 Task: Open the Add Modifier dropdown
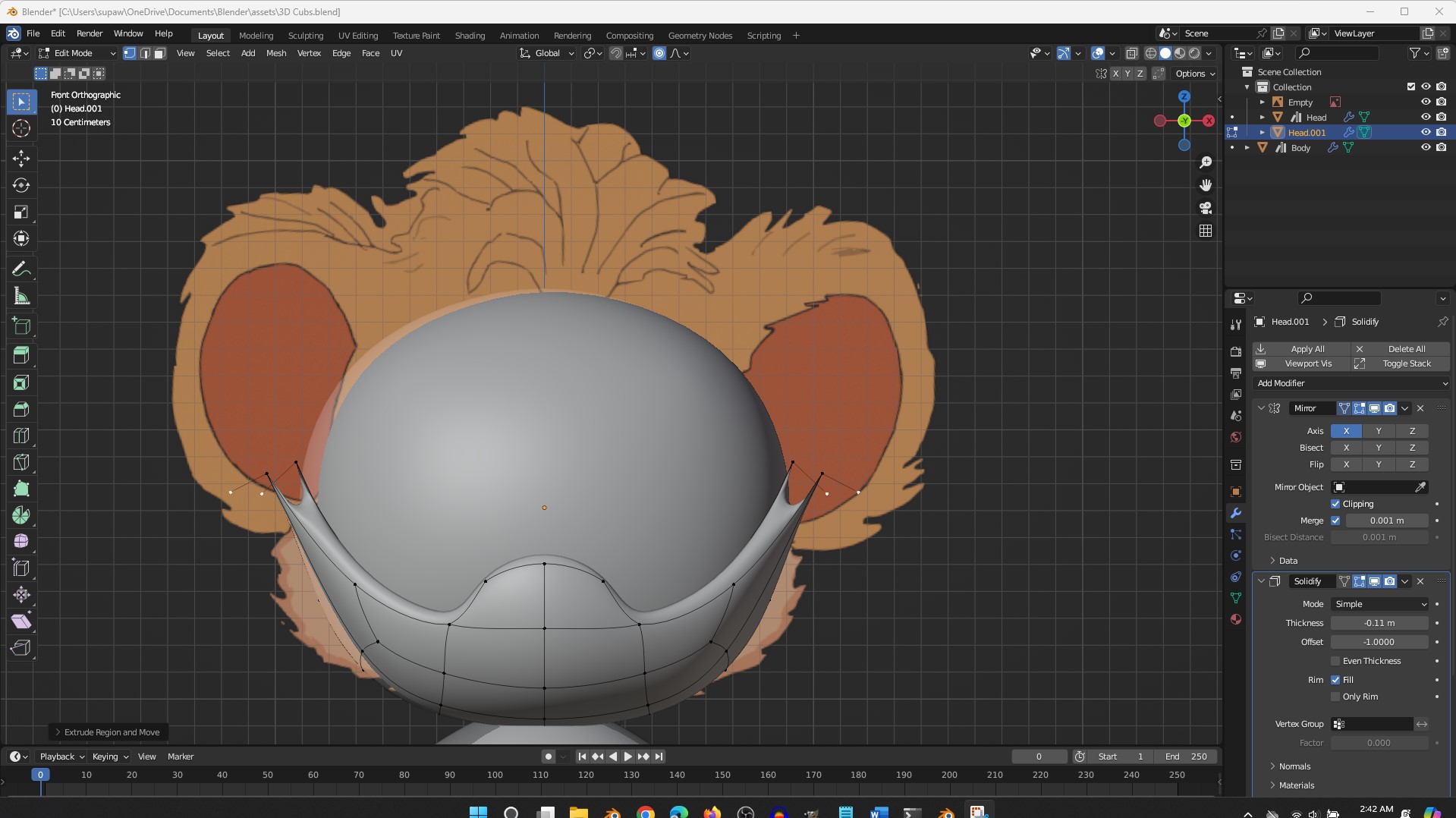[x=1351, y=383]
